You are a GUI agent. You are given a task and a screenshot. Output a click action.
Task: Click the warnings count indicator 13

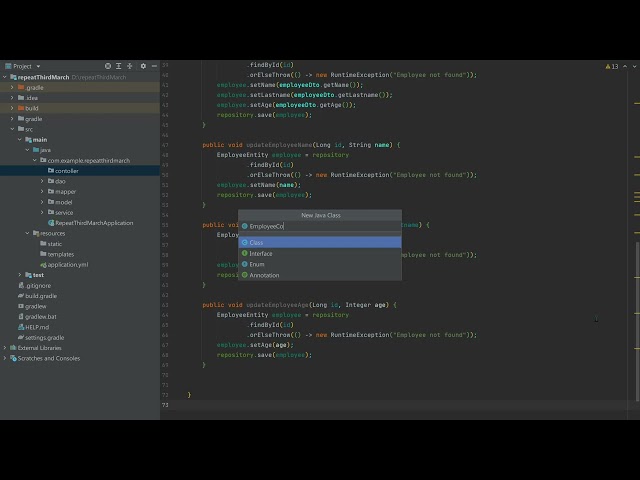click(612, 67)
